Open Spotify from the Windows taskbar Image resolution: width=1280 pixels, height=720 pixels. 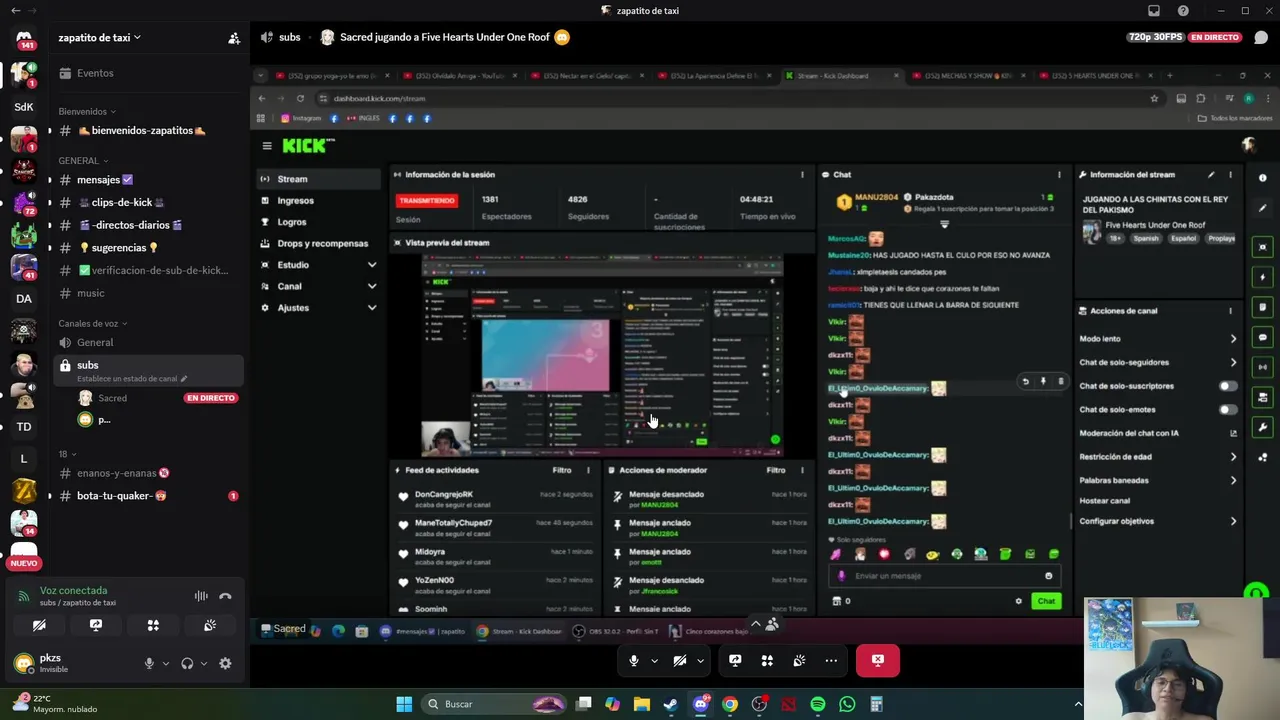pos(818,704)
